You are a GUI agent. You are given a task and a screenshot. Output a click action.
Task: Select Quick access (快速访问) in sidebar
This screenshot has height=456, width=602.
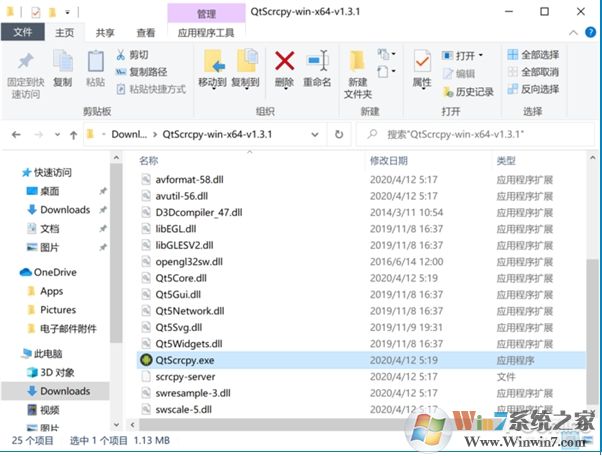pos(47,172)
